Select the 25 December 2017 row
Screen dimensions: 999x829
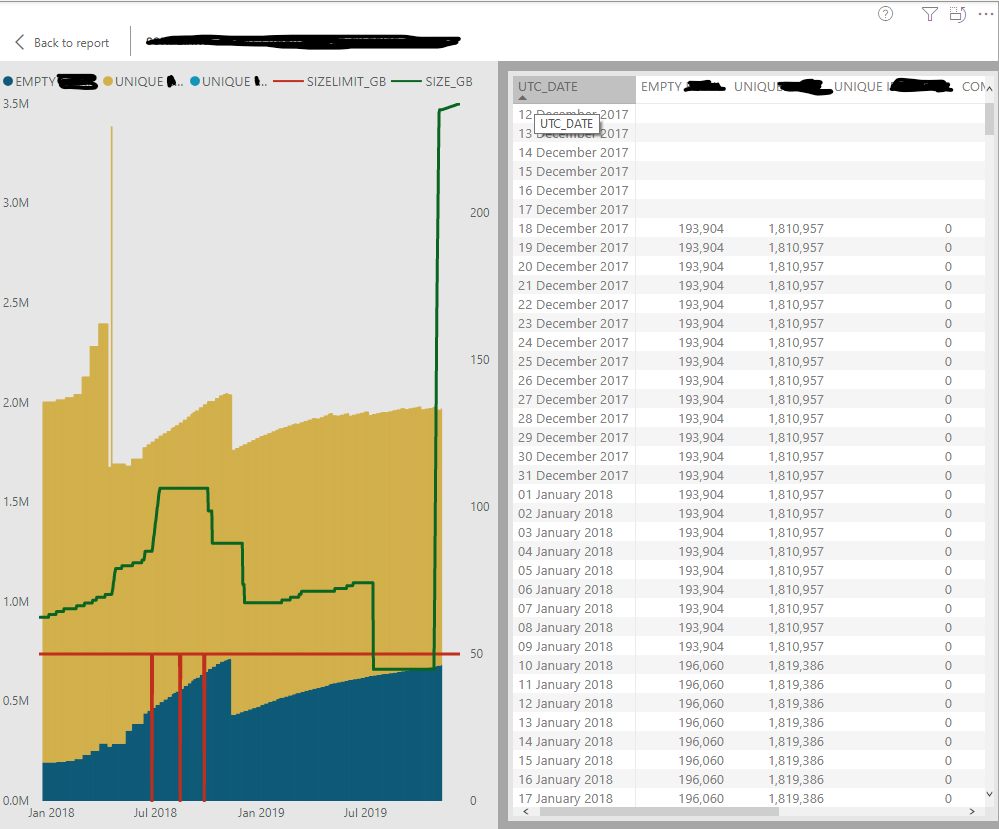tap(749, 361)
